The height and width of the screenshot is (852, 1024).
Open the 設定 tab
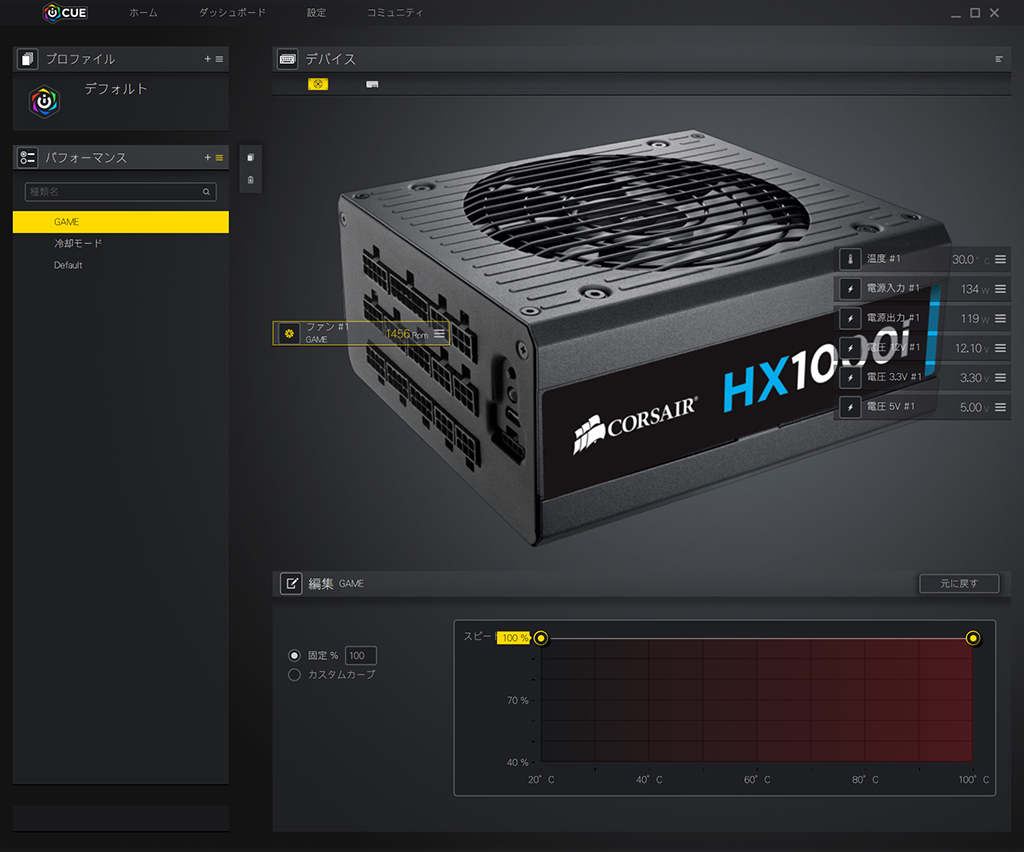[316, 12]
